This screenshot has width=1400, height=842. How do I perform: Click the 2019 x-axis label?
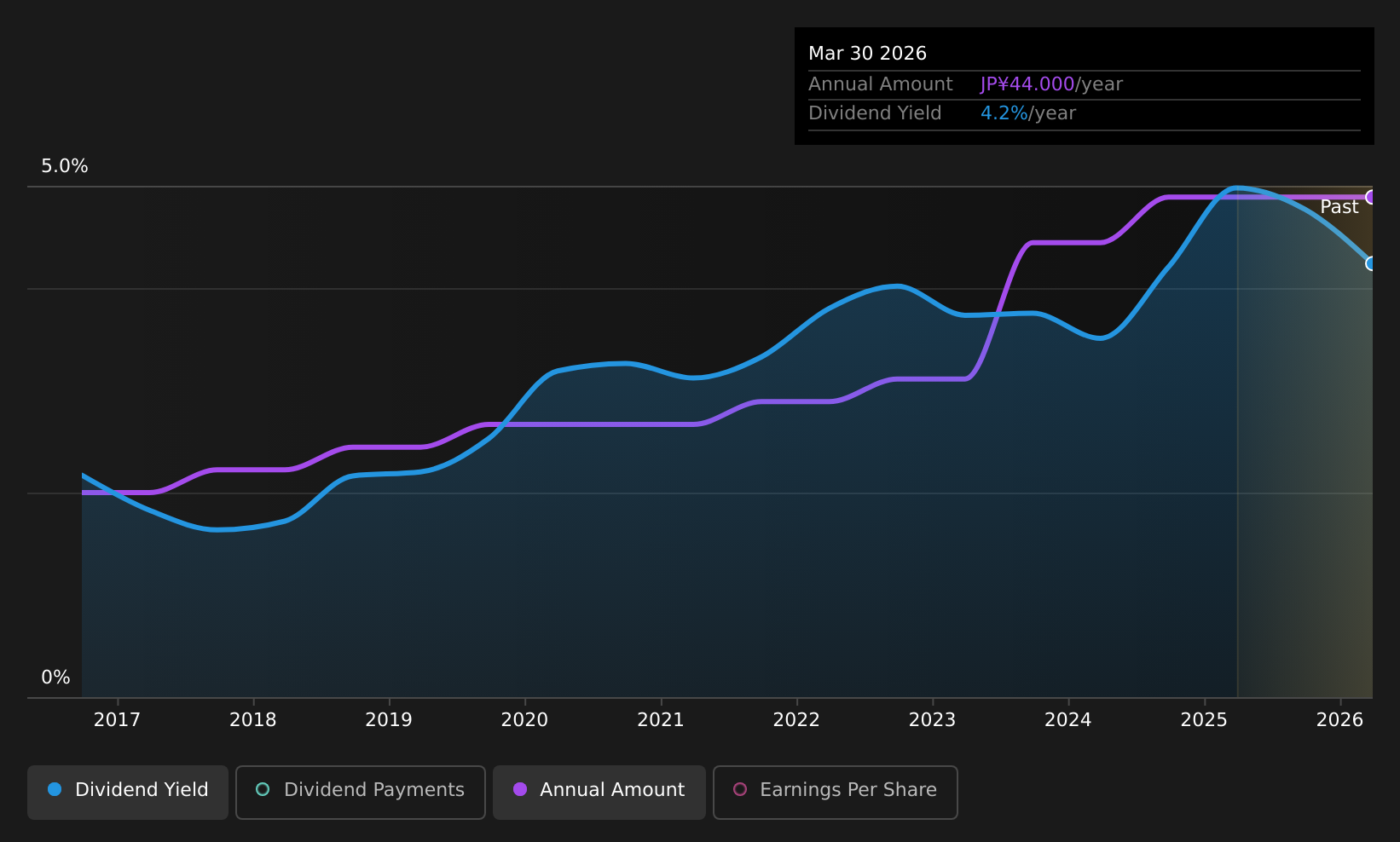click(389, 720)
